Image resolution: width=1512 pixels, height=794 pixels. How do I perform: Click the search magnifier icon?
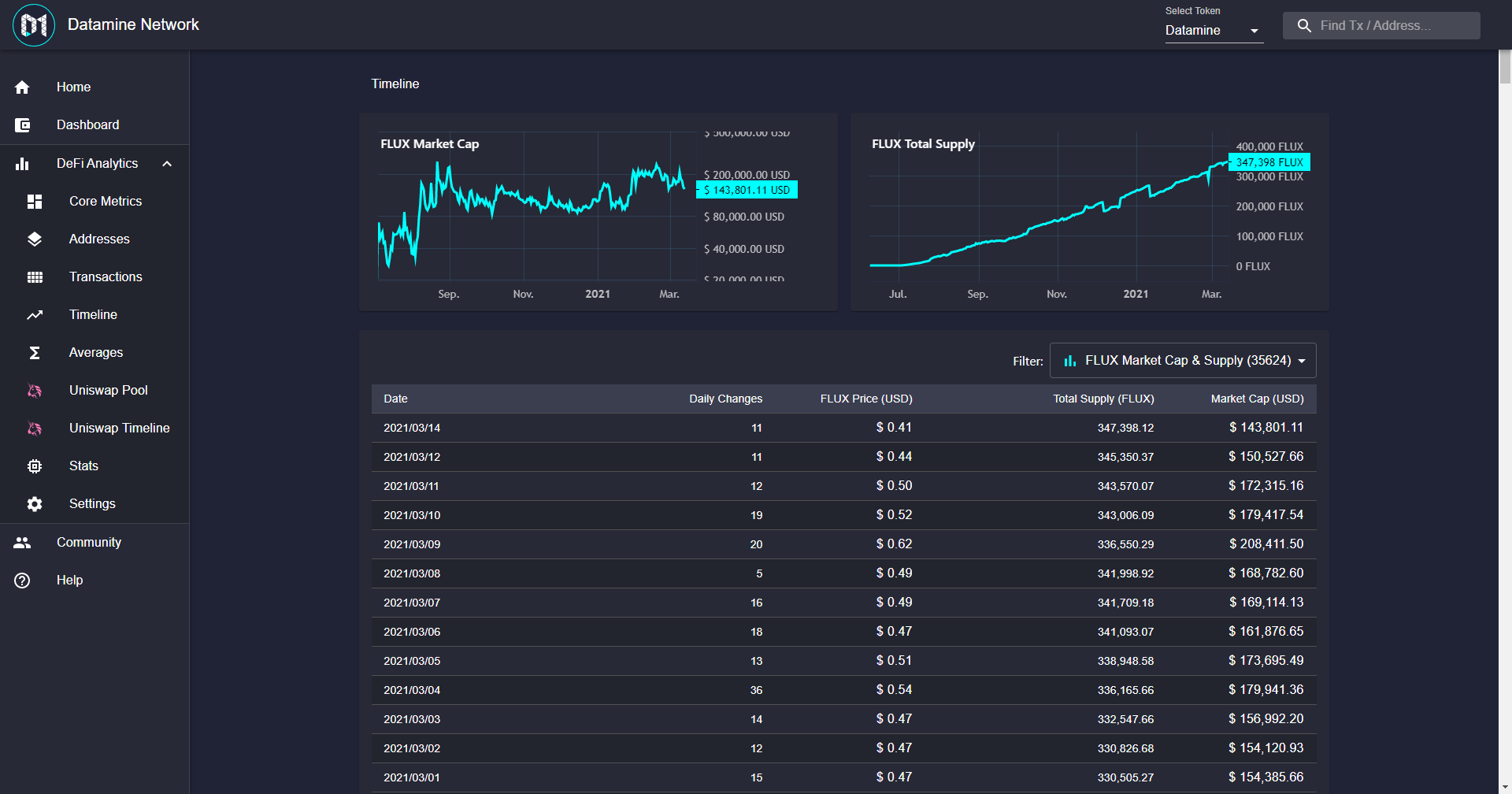click(x=1304, y=26)
